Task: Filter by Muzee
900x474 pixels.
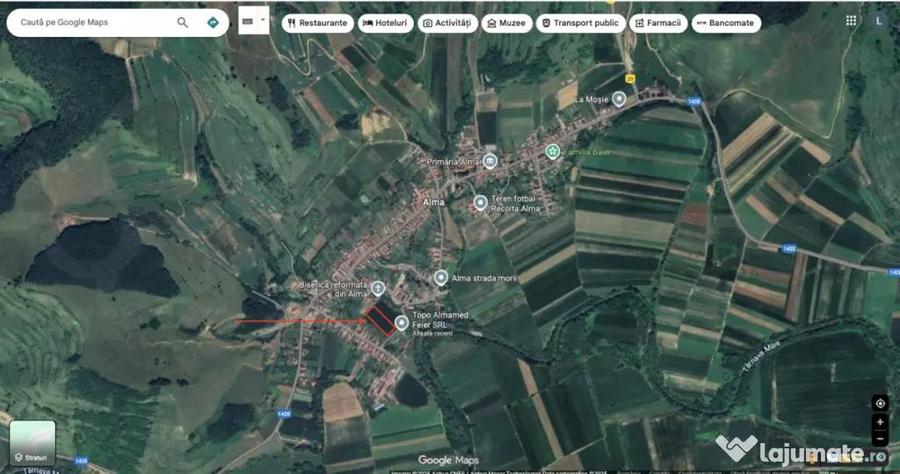Action: (506, 23)
